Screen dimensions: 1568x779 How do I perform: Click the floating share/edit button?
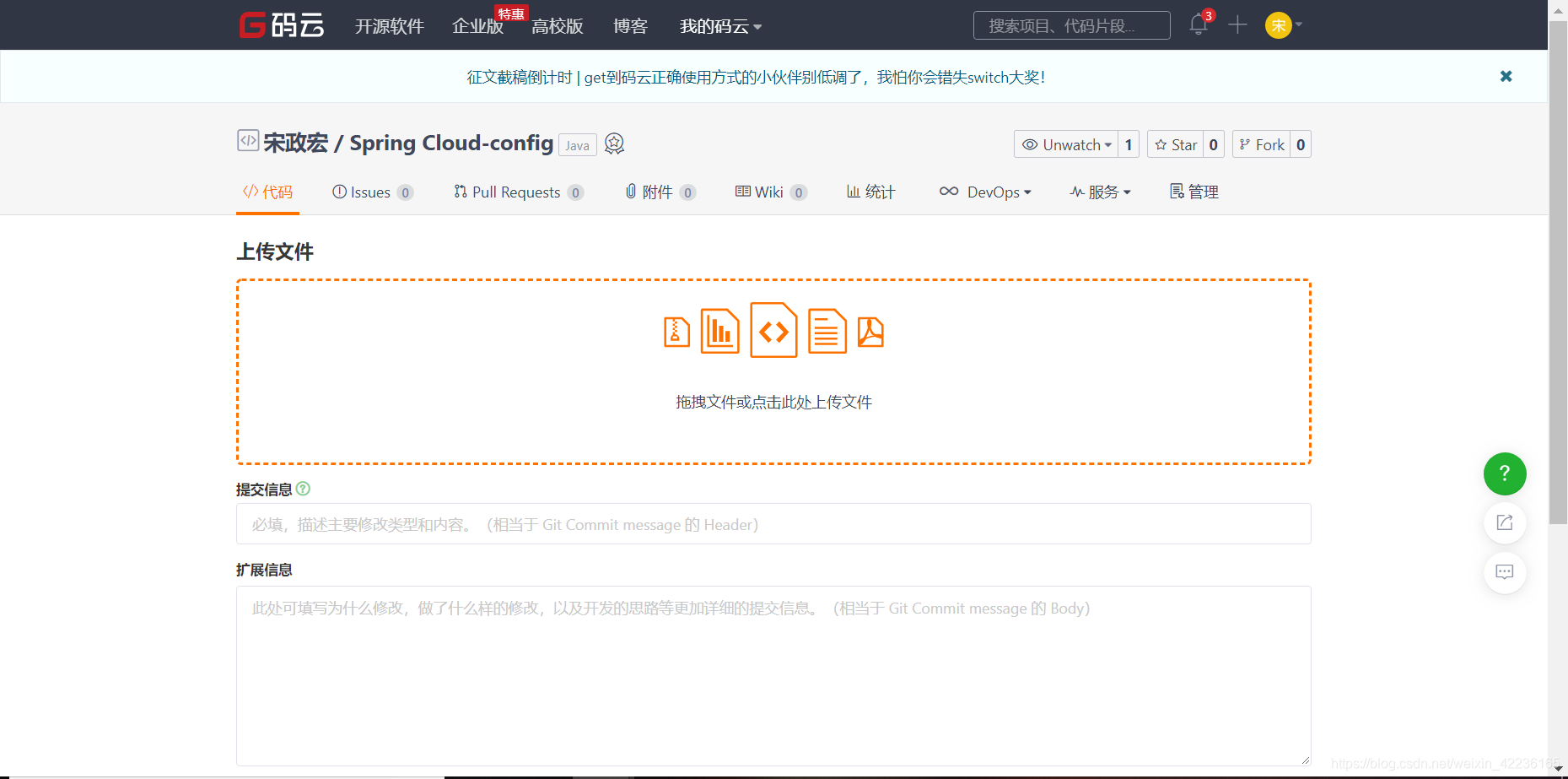[x=1505, y=522]
